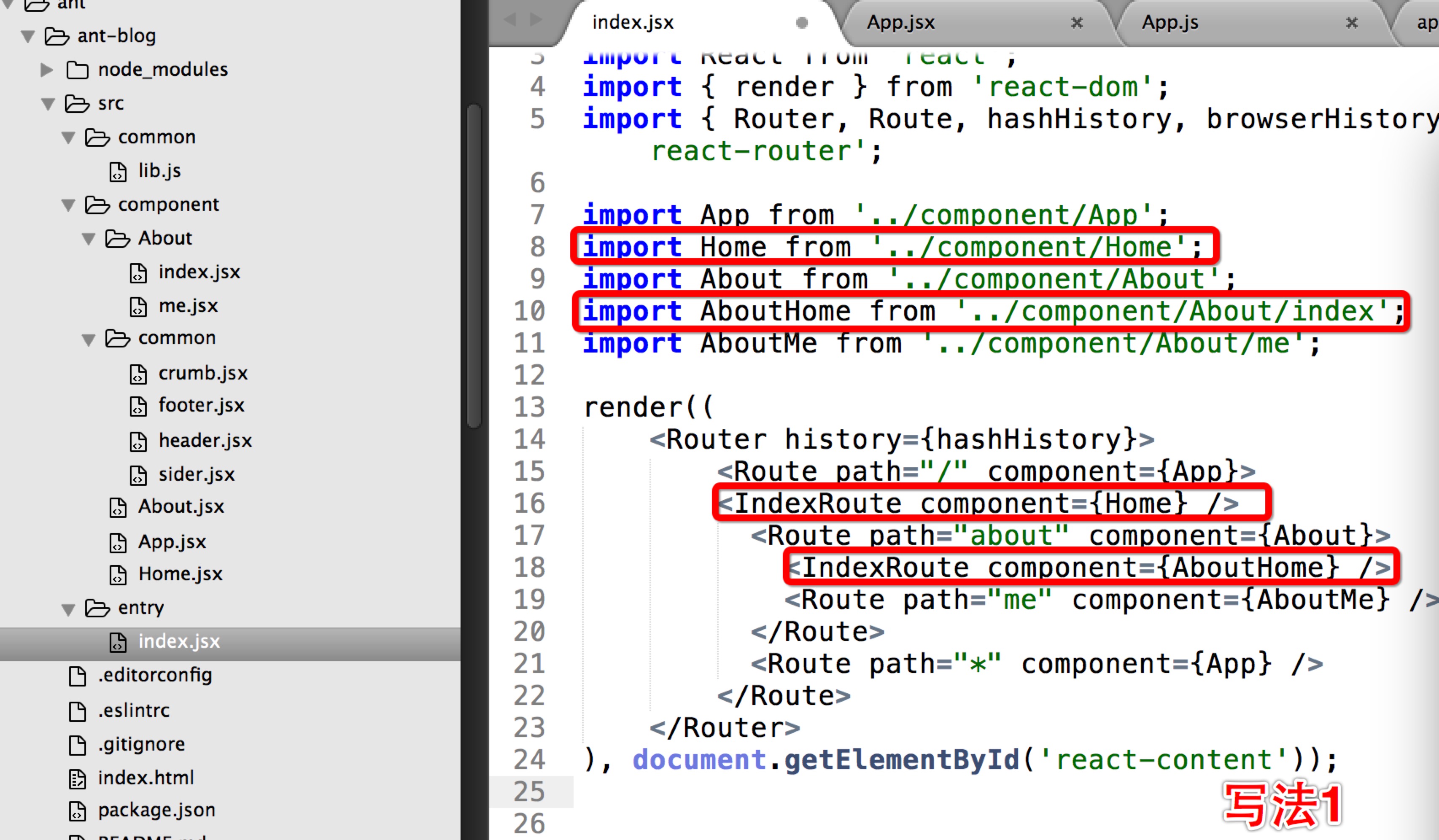
Task: Collapse the About folder arrow
Action: pyautogui.click(x=89, y=239)
